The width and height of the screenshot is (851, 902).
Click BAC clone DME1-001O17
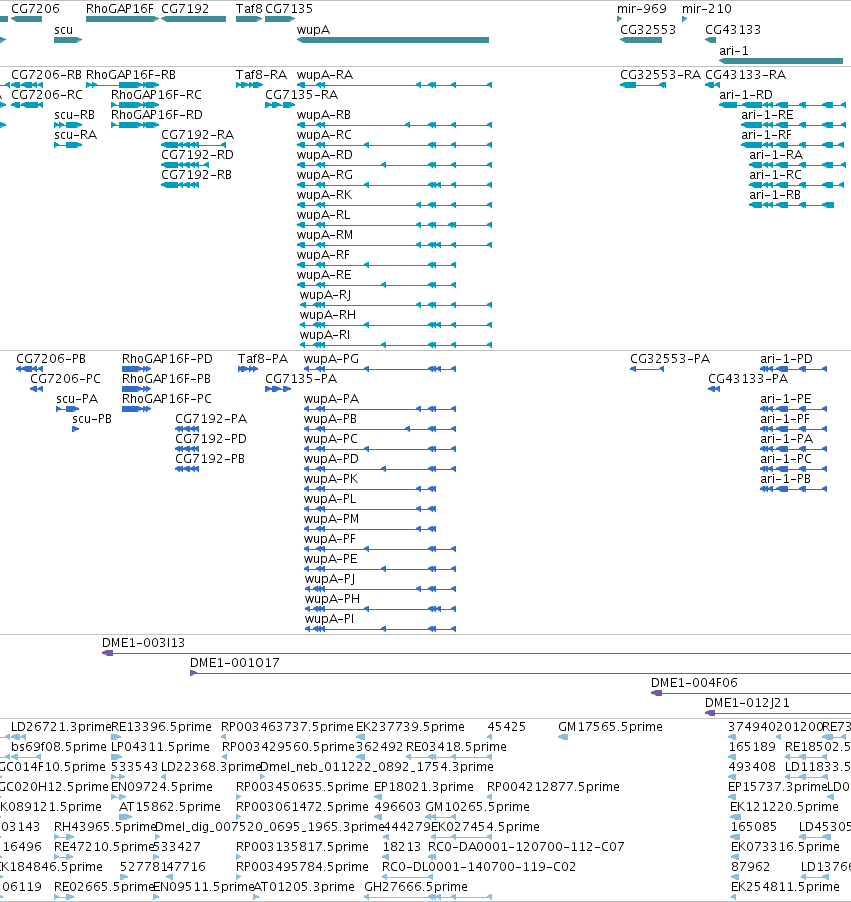520,673
